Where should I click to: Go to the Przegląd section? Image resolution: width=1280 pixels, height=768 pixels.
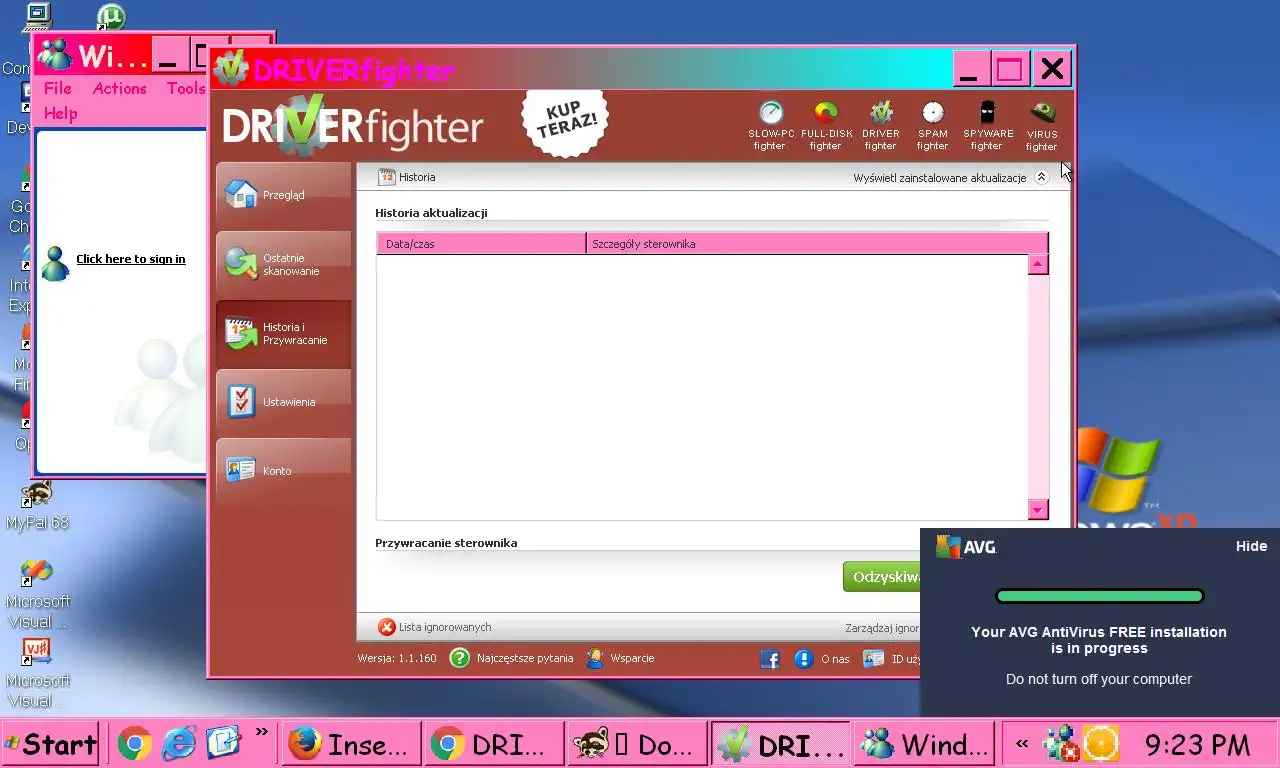click(284, 195)
